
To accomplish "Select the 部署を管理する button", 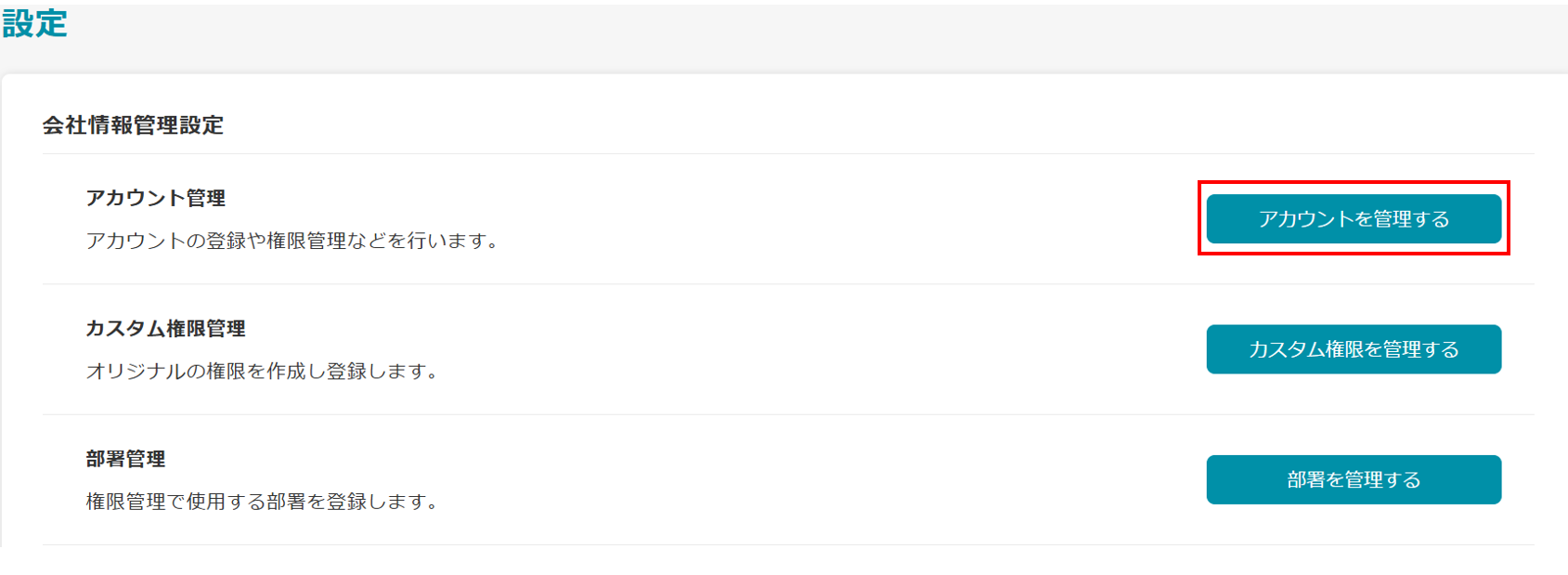I will 1354,479.
